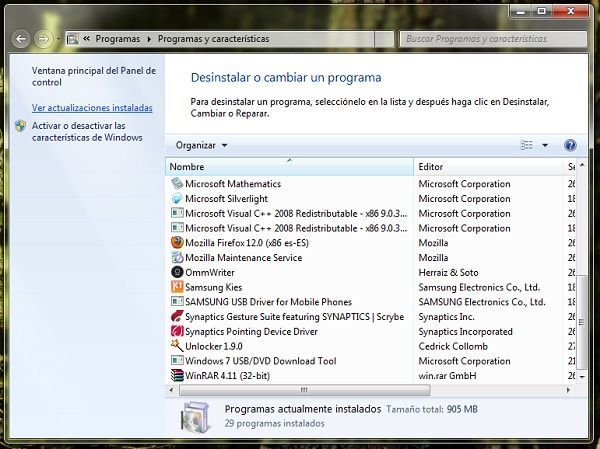The width and height of the screenshot is (600, 449).
Task: Click the OmmWriter app icon
Action: (x=177, y=272)
